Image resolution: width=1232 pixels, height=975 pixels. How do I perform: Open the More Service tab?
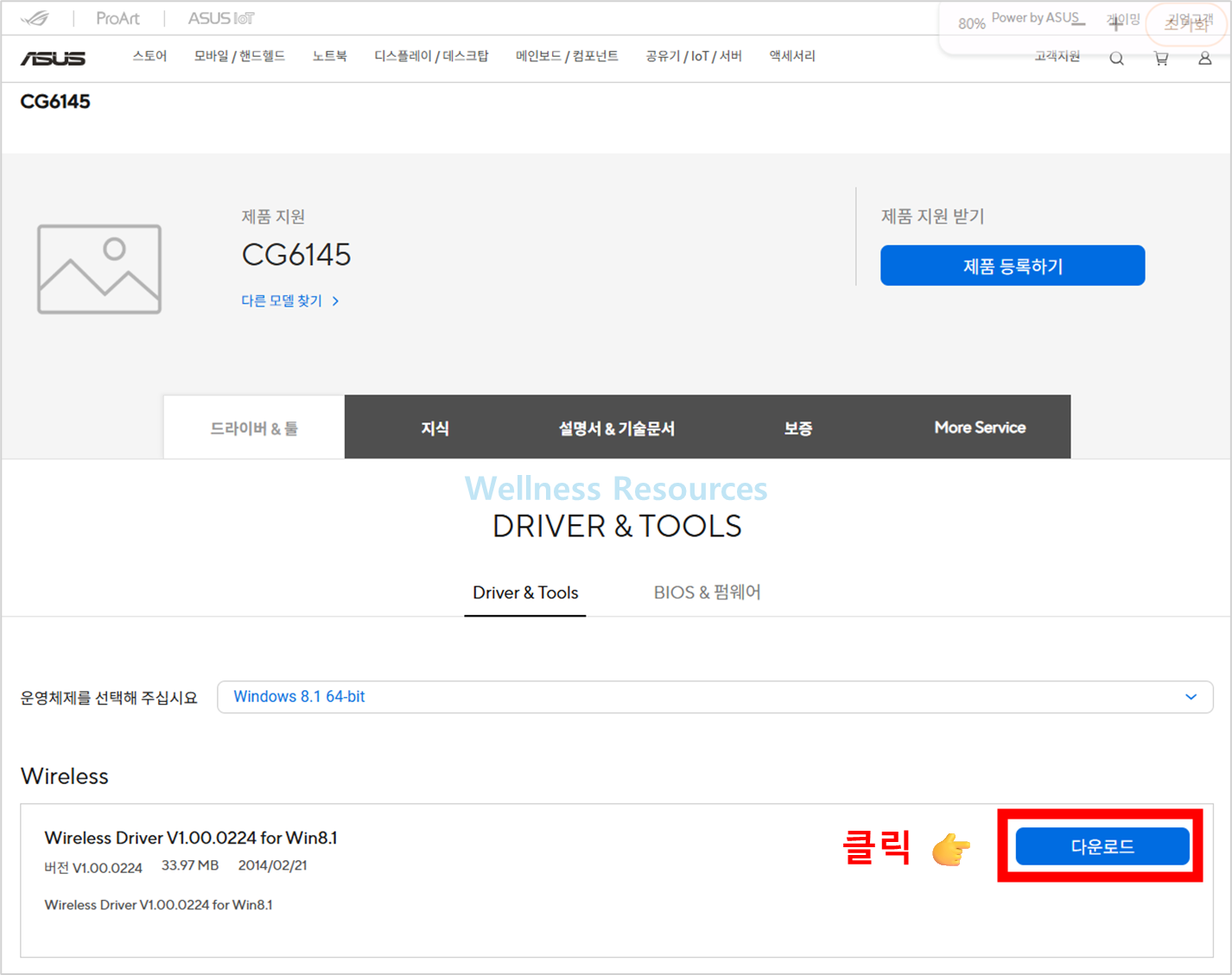980,427
